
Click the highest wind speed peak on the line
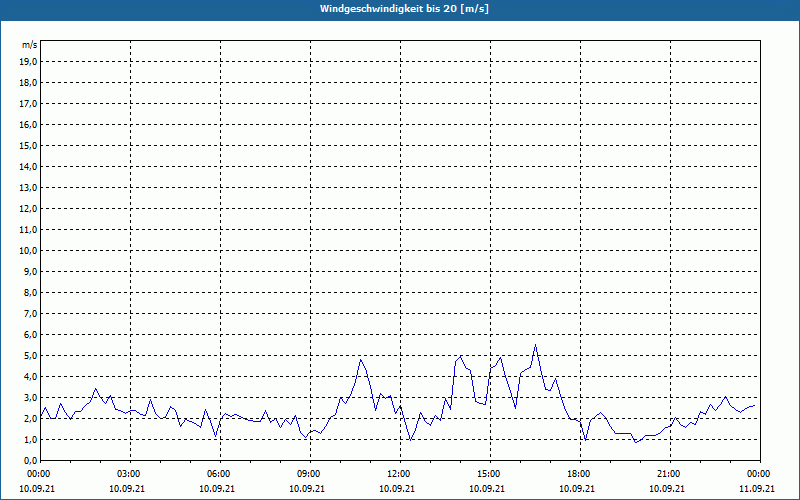click(535, 345)
